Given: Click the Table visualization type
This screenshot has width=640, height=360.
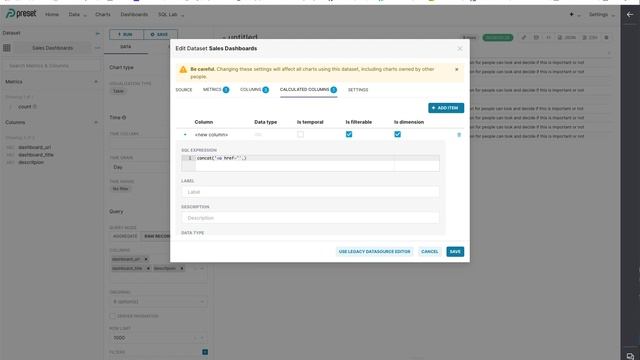Looking at the screenshot, I should (118, 91).
